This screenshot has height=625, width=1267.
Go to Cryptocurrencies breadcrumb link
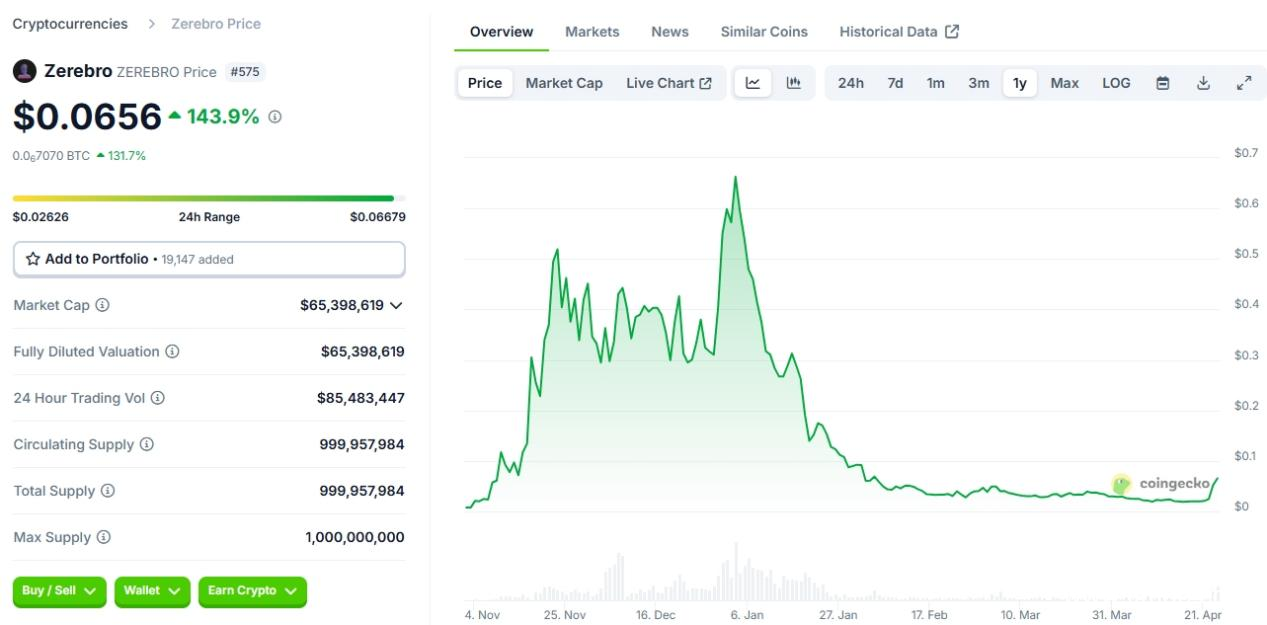tap(70, 23)
